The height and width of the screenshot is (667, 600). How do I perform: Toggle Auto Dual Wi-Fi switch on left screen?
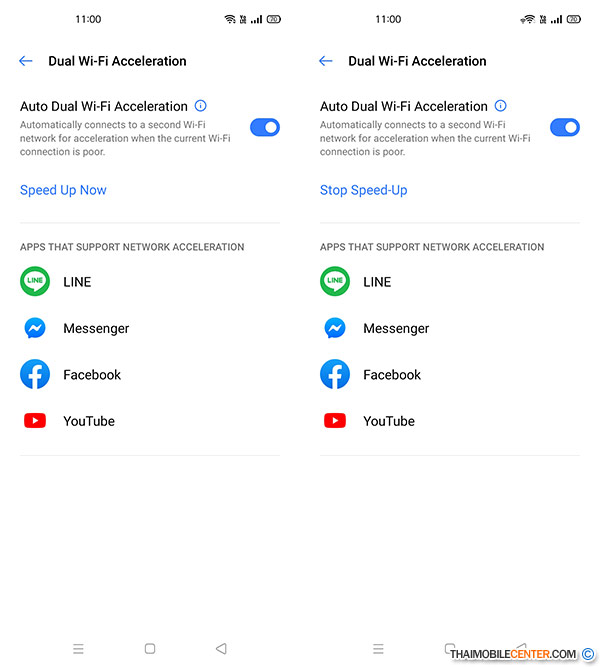265,127
